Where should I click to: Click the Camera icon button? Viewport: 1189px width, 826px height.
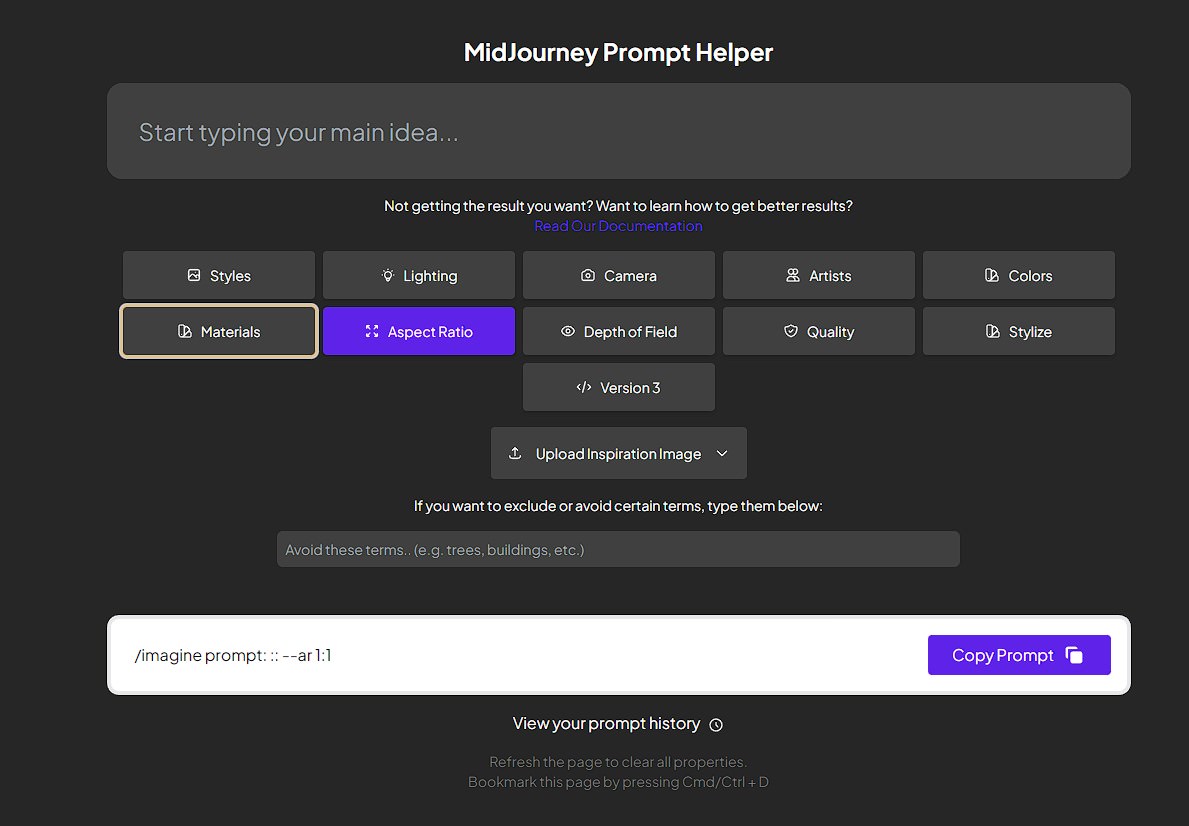[586, 275]
